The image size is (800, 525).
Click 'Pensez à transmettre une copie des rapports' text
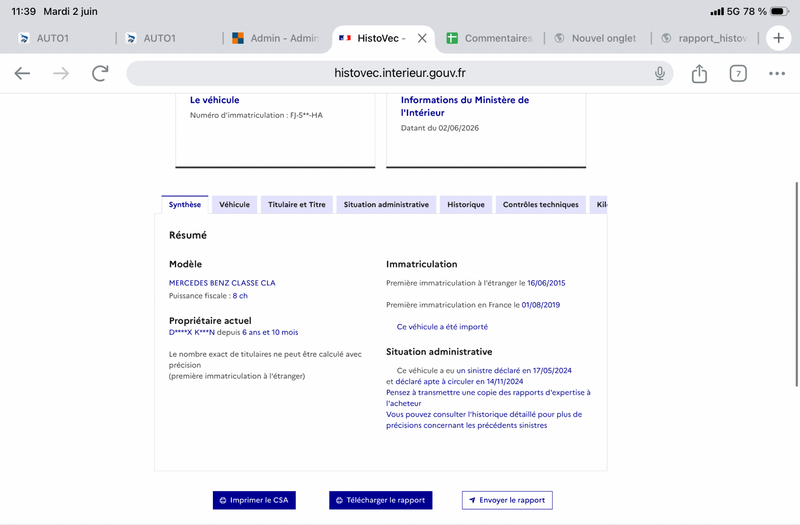pyautogui.click(x=488, y=397)
